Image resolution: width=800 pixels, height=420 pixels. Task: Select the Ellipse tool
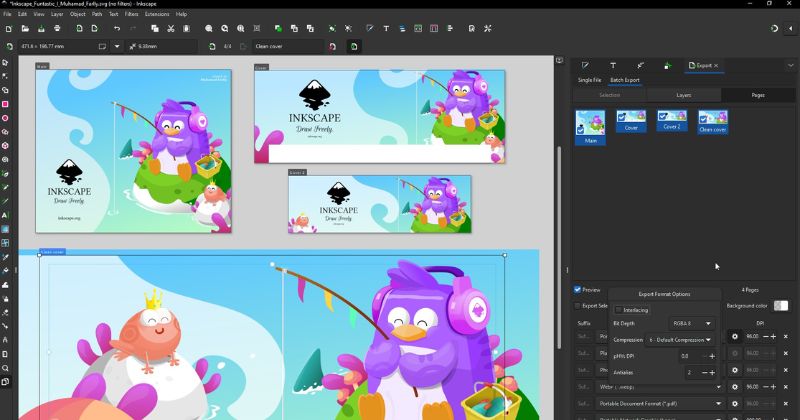click(x=5, y=118)
